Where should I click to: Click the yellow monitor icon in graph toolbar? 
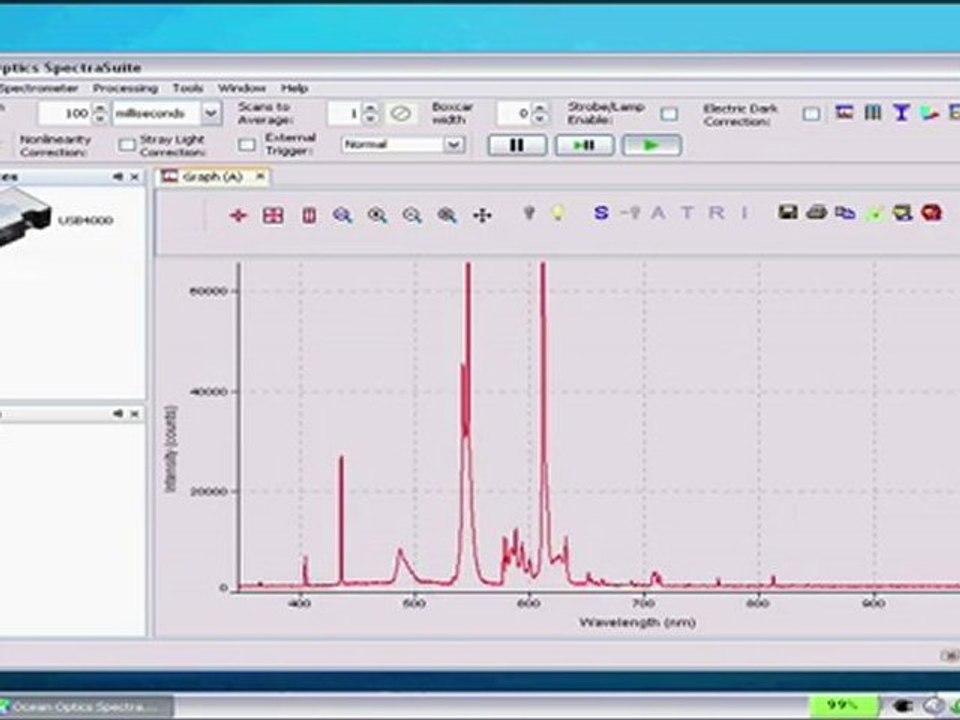[903, 213]
